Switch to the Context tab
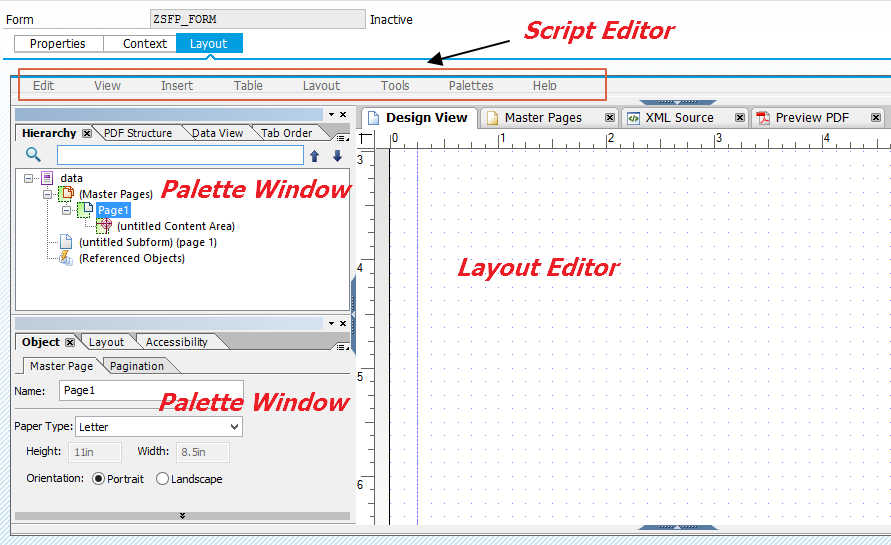Viewport: 891px width, 545px height. tap(140, 44)
